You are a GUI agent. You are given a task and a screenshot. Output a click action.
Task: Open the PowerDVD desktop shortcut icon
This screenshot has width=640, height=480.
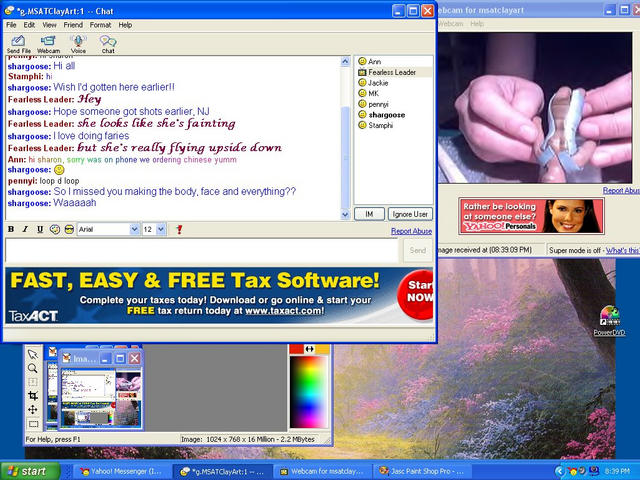pos(609,321)
